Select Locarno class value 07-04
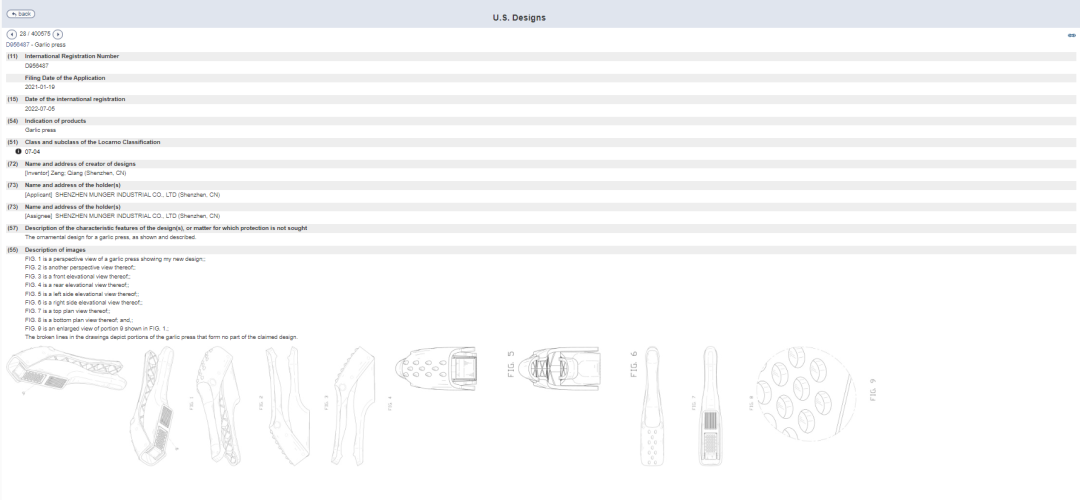Image resolution: width=1080 pixels, height=500 pixels. pyautogui.click(x=32, y=152)
